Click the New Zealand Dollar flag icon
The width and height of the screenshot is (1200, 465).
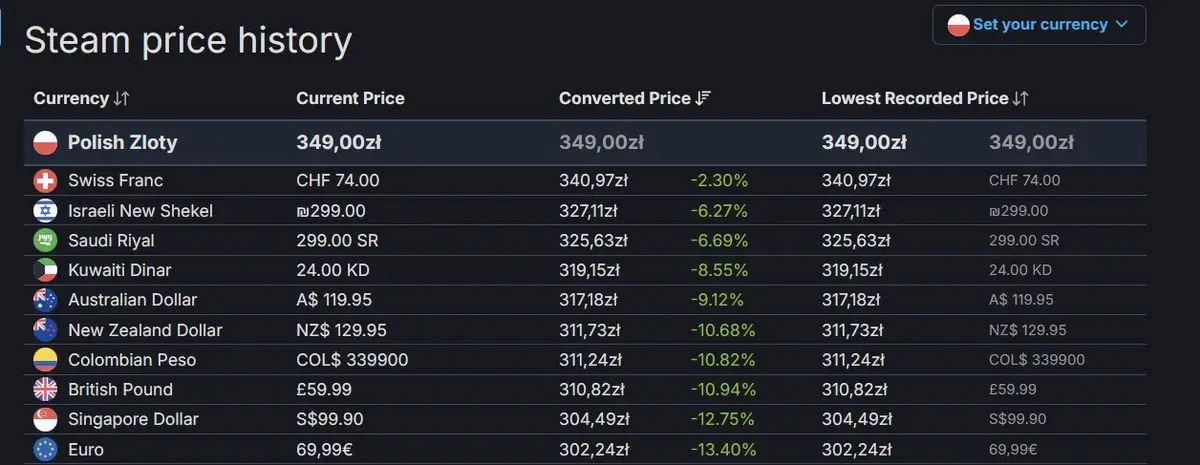[x=45, y=330]
